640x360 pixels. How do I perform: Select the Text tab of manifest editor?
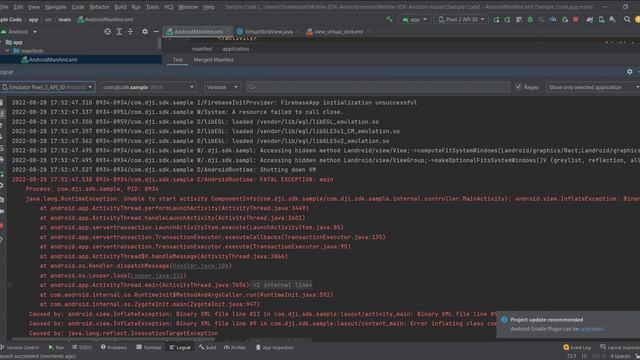tap(178, 60)
